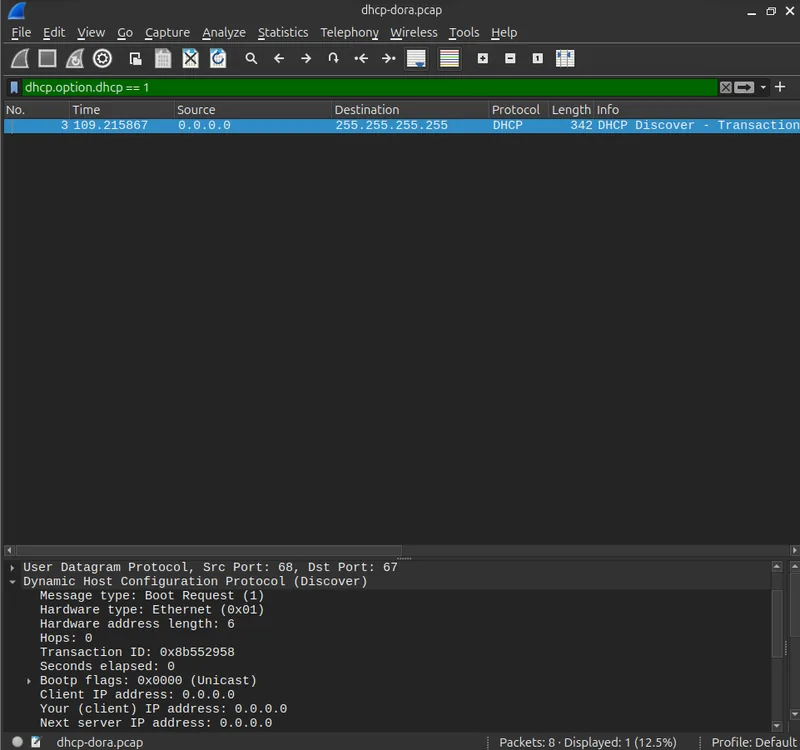Start capturing packets with shark fin icon

coord(20,59)
